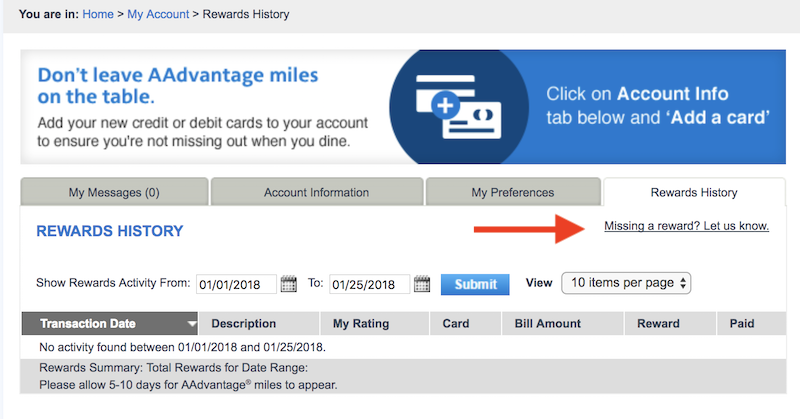Viewport: 800px width, 419px height.
Task: Click 'Add your new credit or debit cards' text
Action: [203, 132]
